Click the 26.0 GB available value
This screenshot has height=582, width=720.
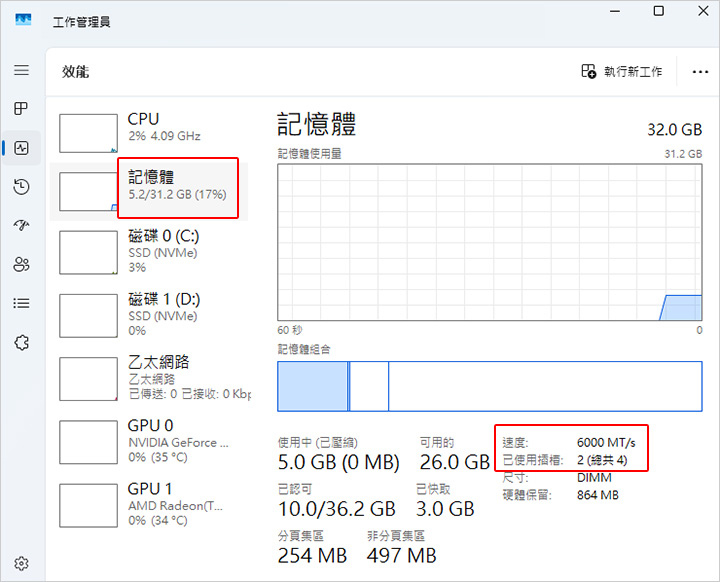455,462
